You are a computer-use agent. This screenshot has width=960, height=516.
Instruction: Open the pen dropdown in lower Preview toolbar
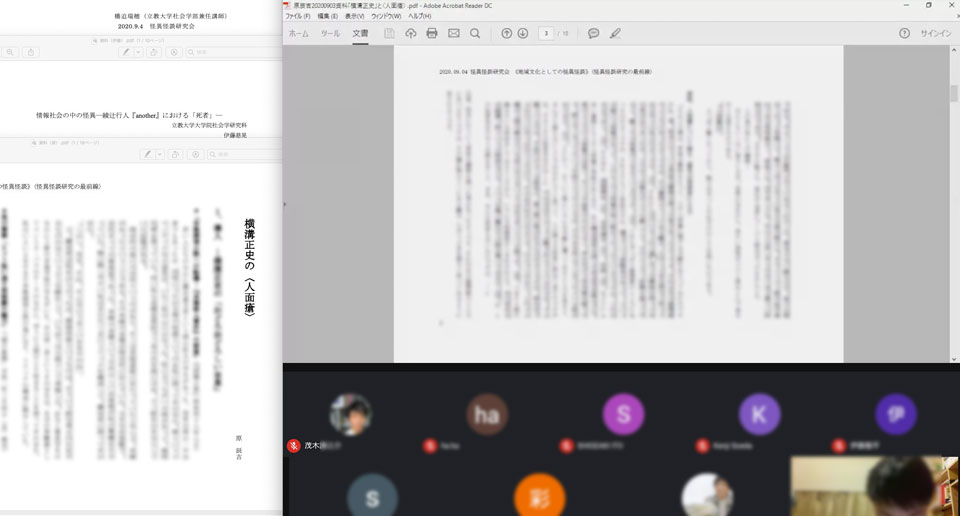pos(159,154)
